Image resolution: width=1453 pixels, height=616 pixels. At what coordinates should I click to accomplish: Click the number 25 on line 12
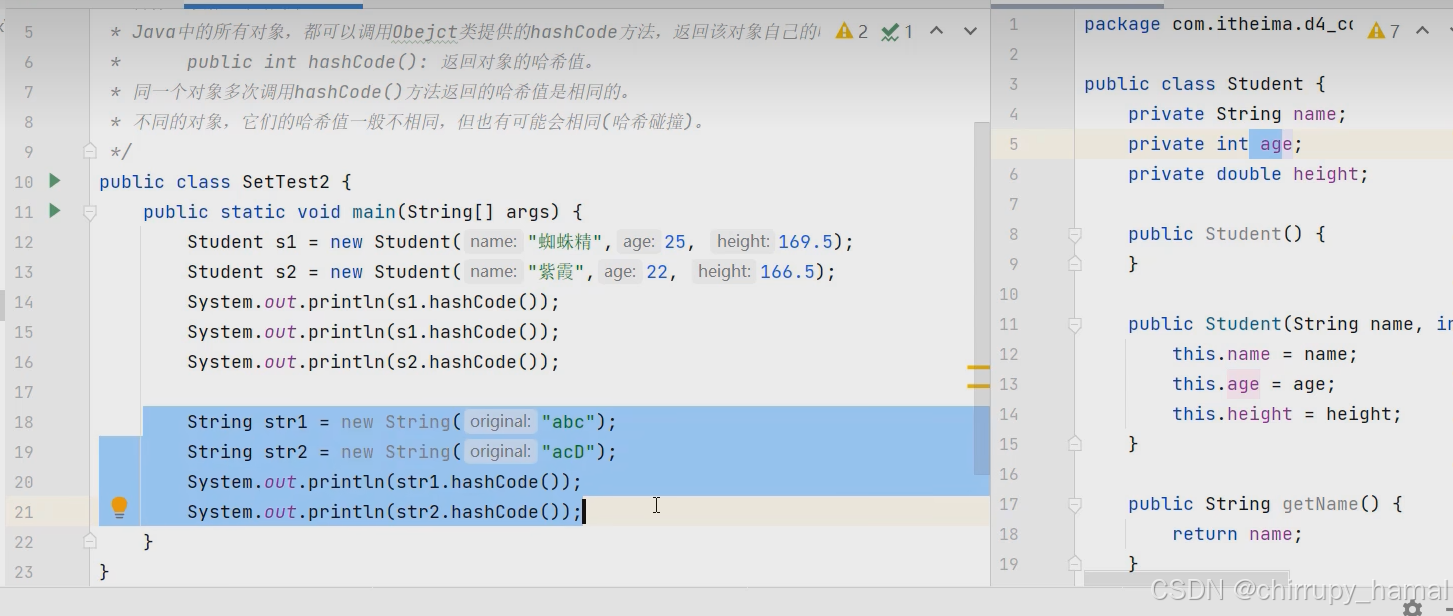(675, 242)
